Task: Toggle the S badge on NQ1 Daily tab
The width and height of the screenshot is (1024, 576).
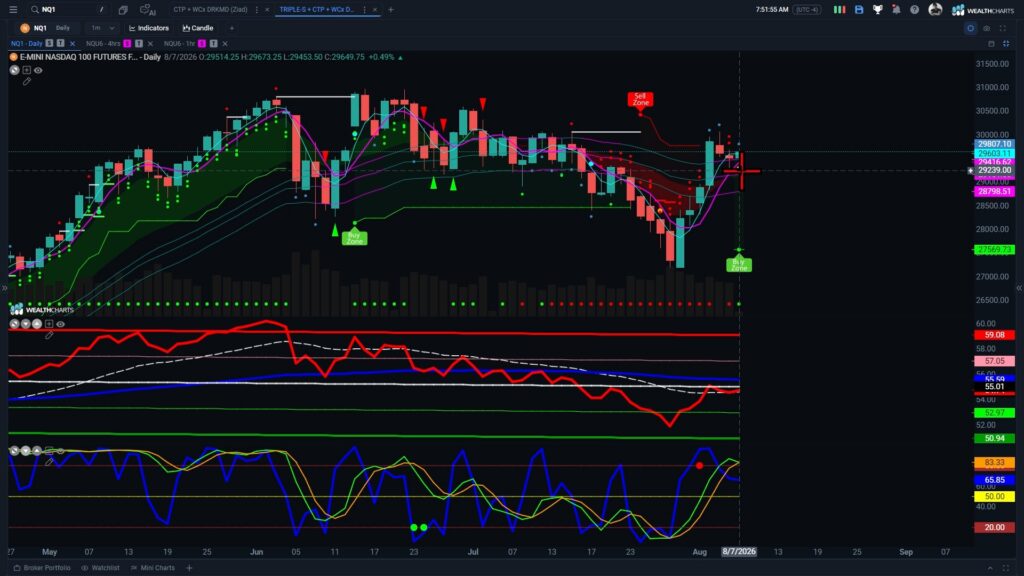Action: tap(49, 43)
